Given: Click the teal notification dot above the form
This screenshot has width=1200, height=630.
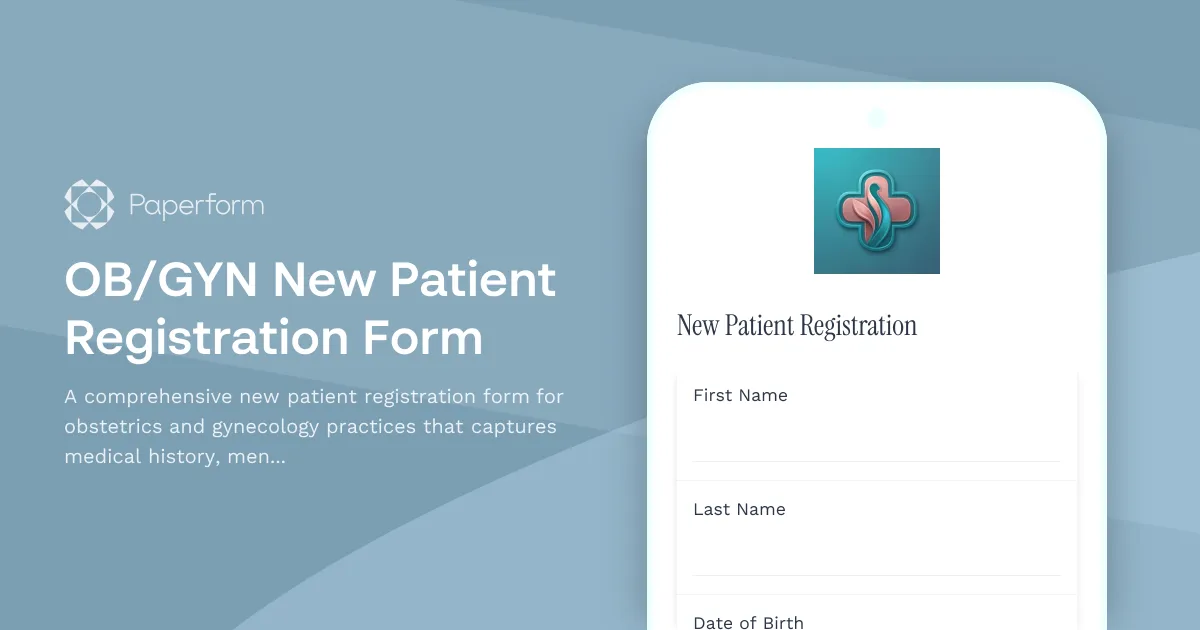Looking at the screenshot, I should point(876,117).
